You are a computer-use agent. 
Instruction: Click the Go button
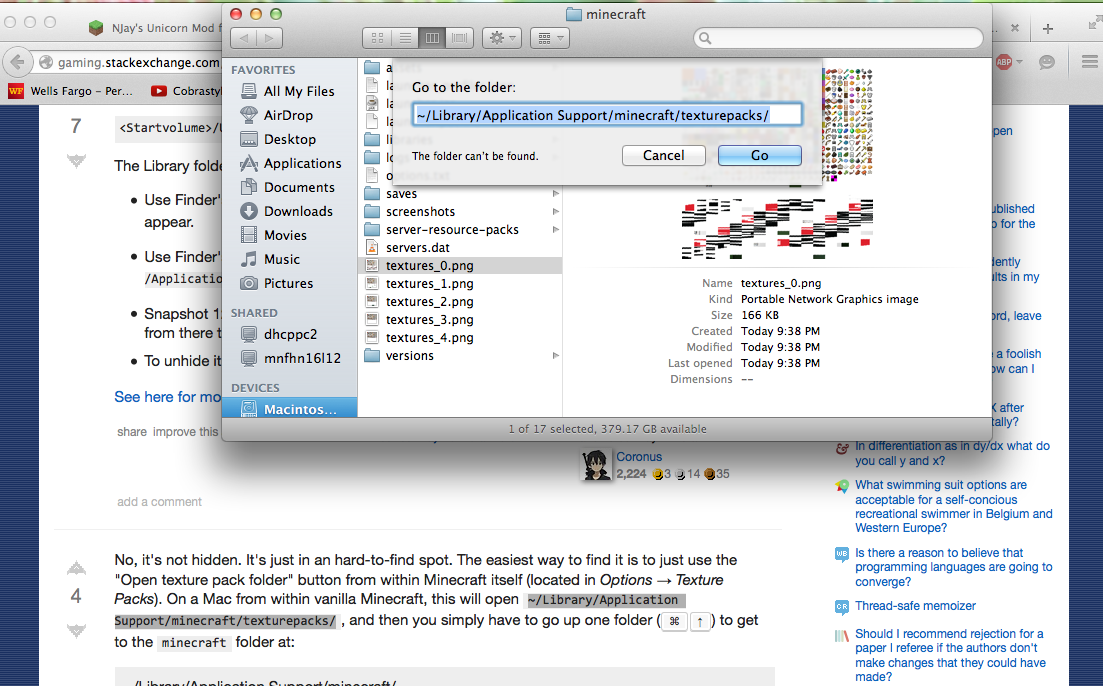[x=760, y=155]
